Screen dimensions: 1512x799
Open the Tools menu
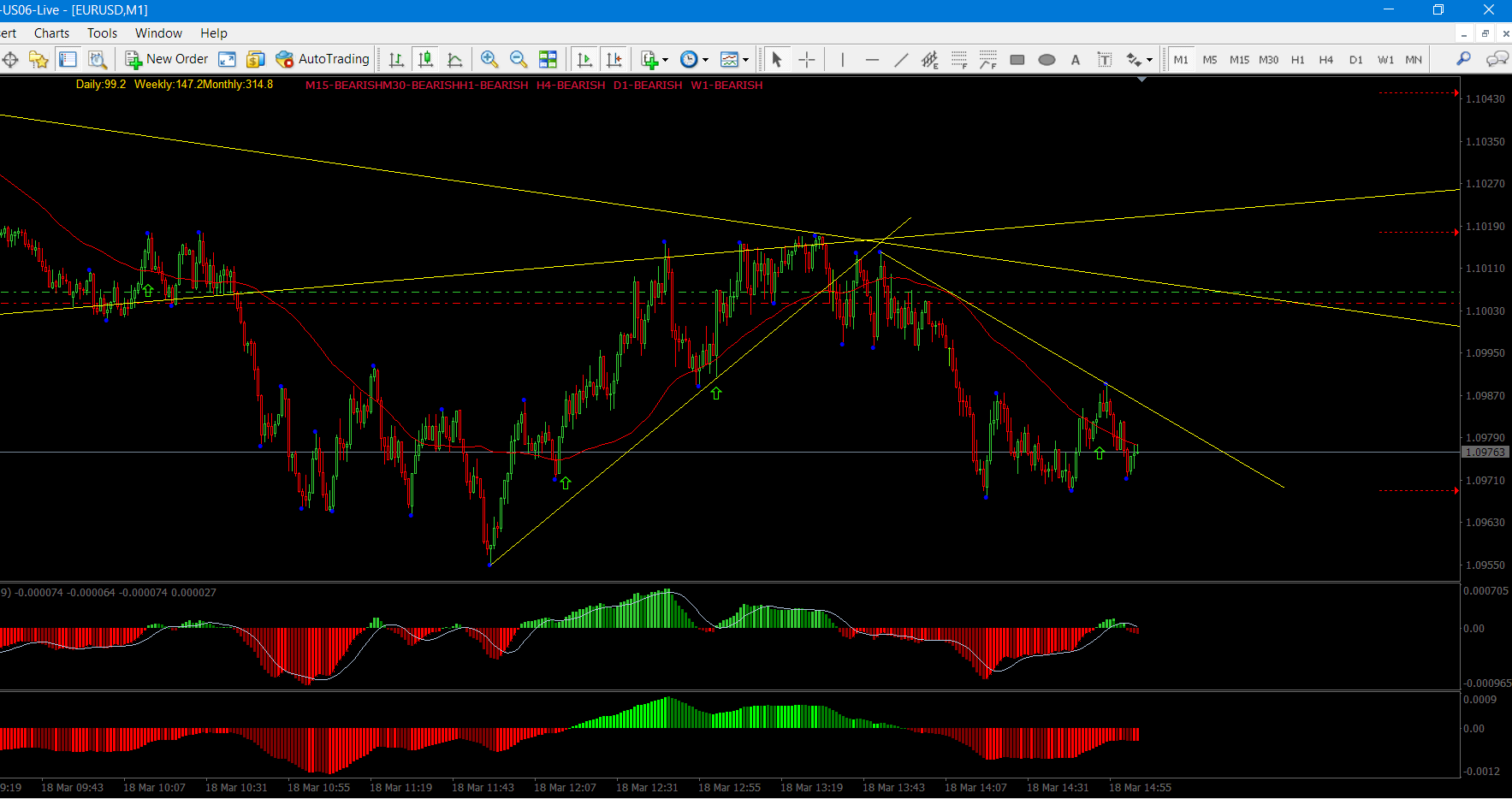coord(102,33)
